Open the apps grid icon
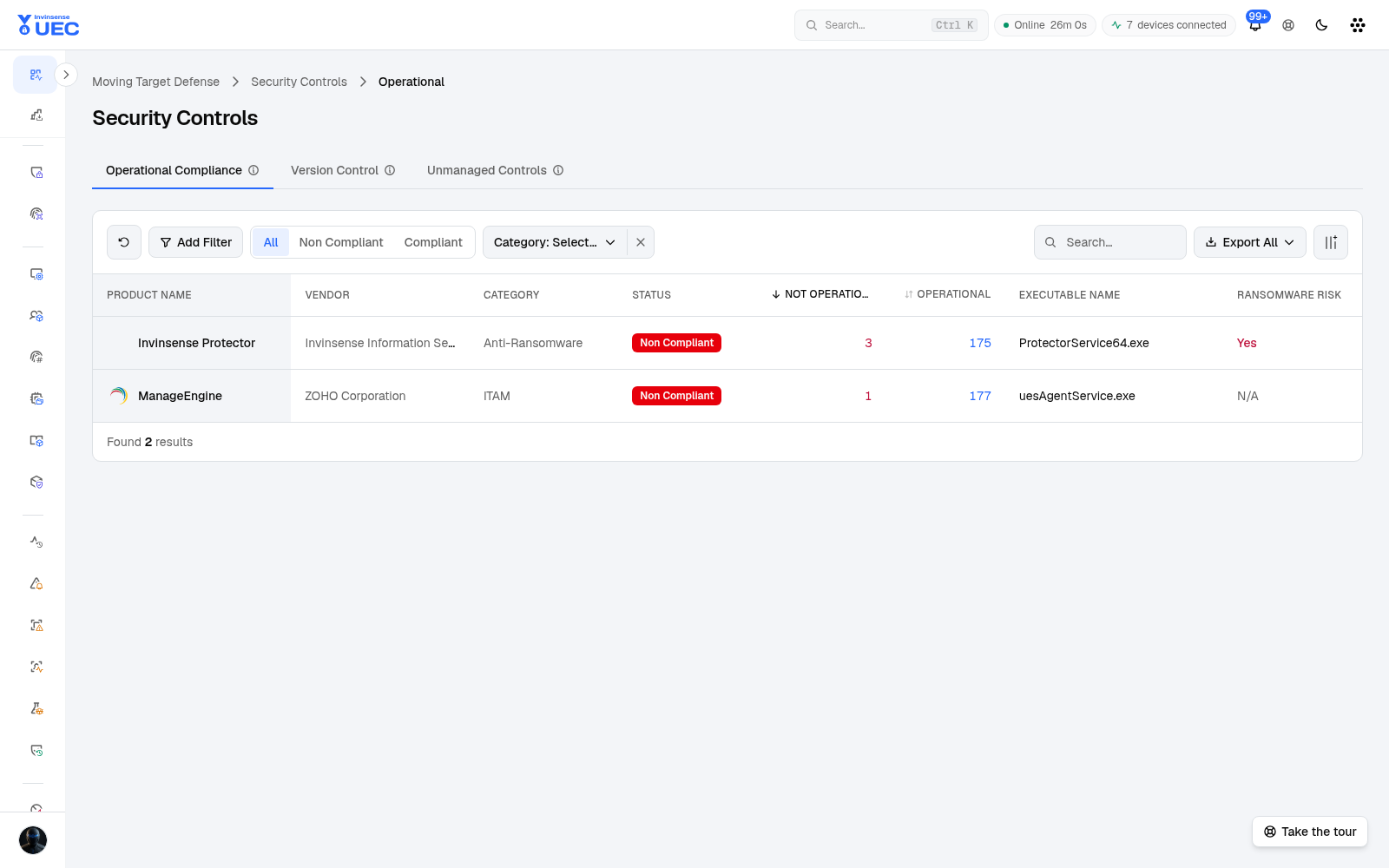1389x868 pixels. click(x=1358, y=25)
